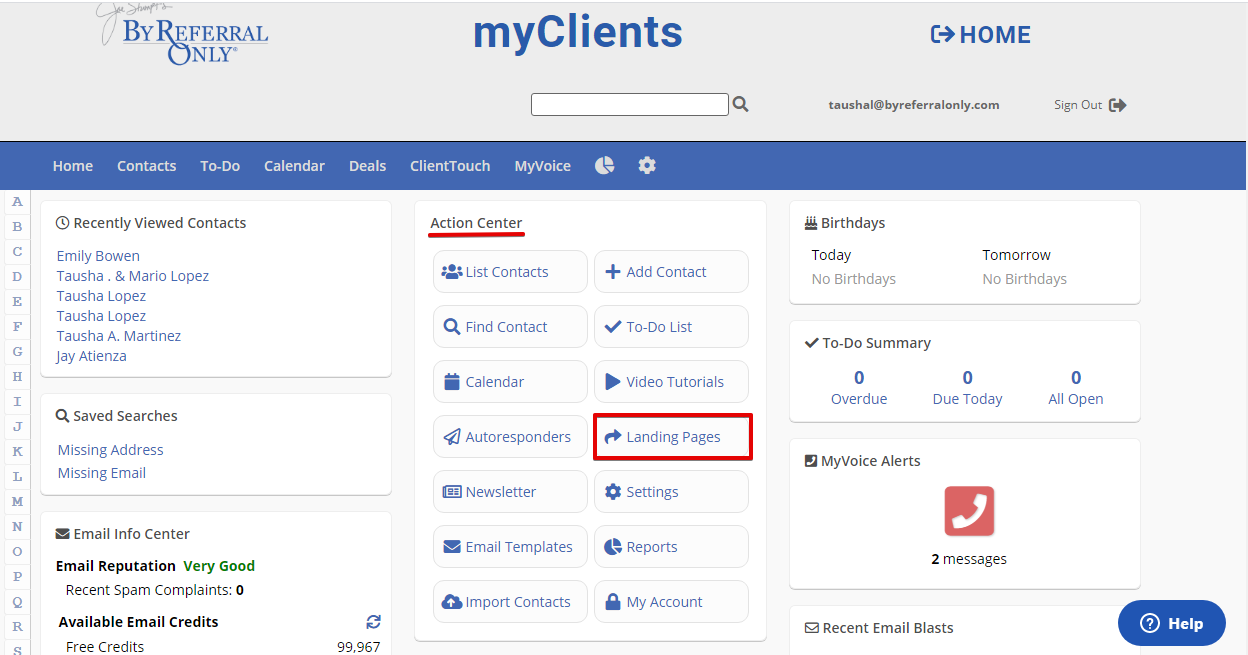The height and width of the screenshot is (655, 1248).
Task: Open Email Templates
Action: point(510,547)
